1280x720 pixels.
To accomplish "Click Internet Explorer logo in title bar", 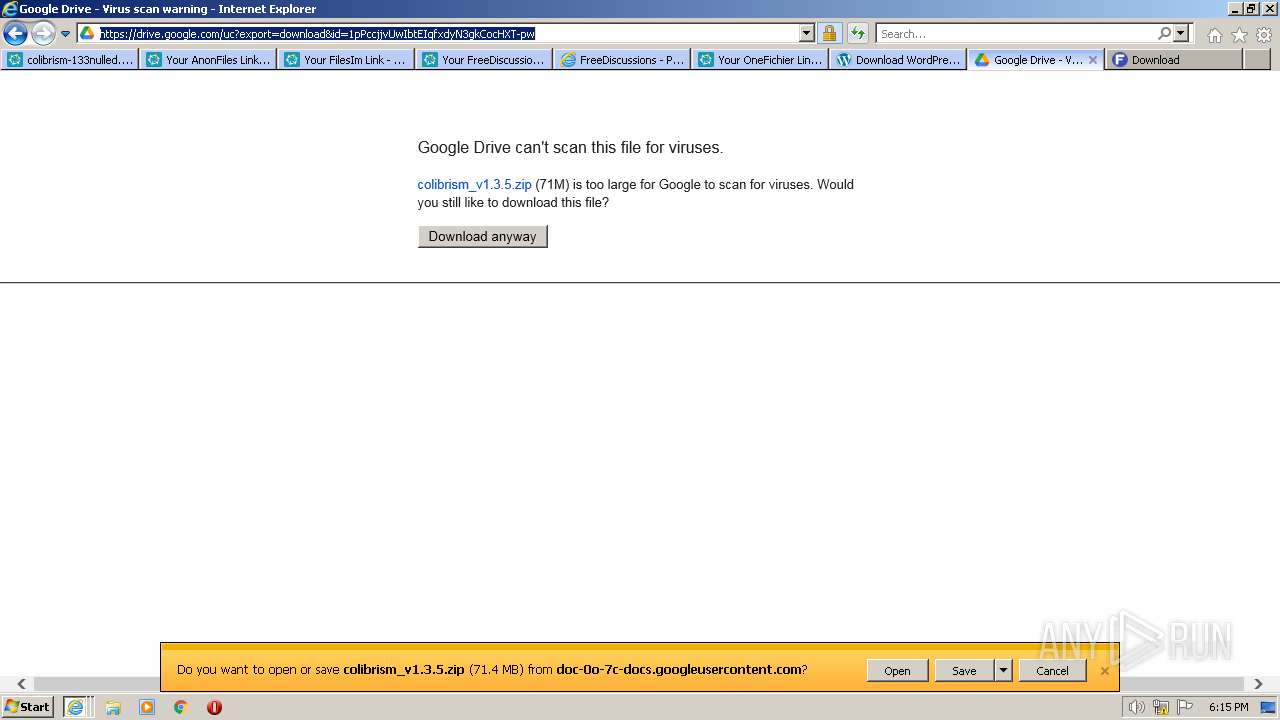I will 9,9.
